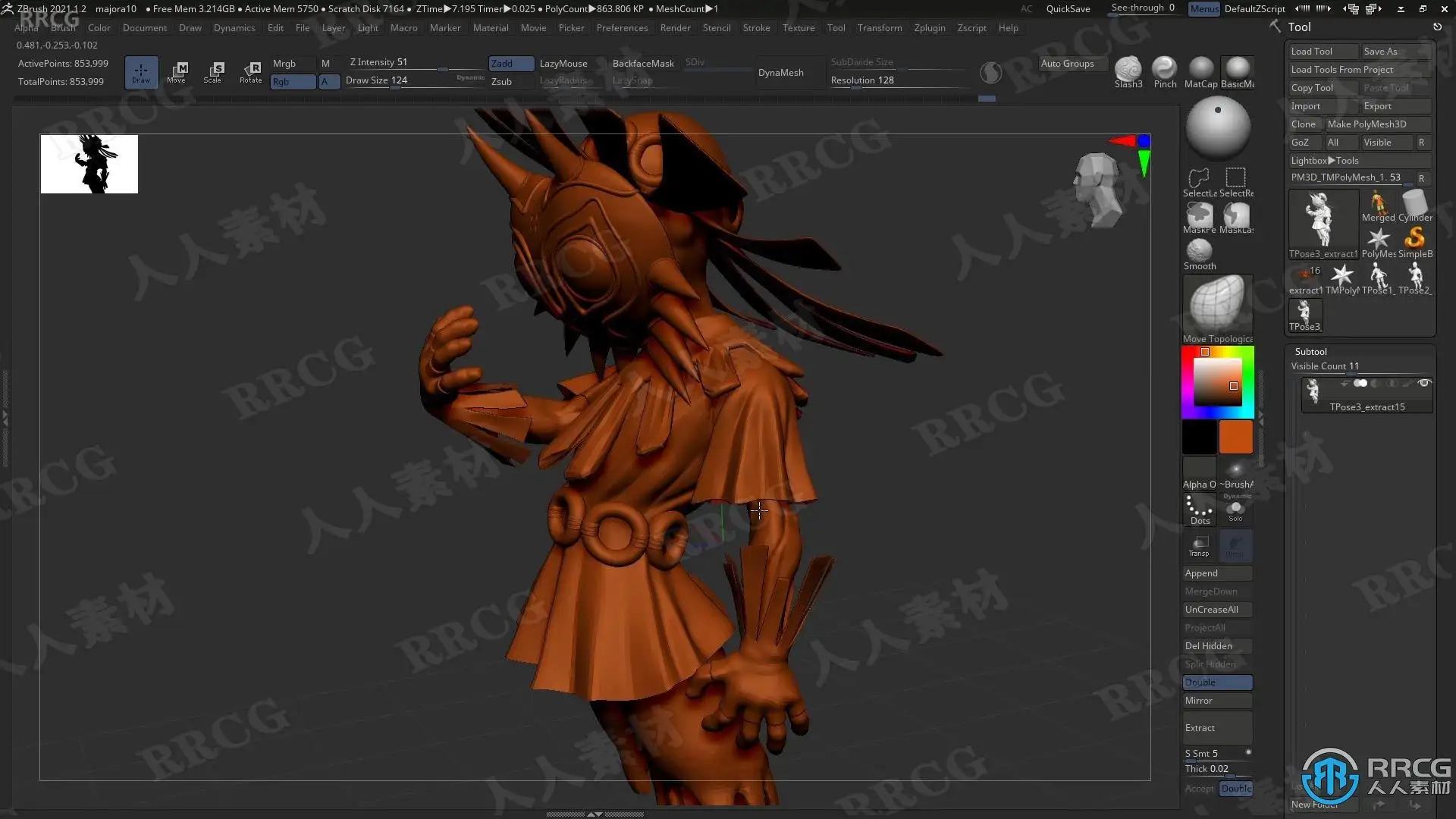1456x819 pixels.
Task: Select the MaskLasso brush
Action: (x=1236, y=218)
